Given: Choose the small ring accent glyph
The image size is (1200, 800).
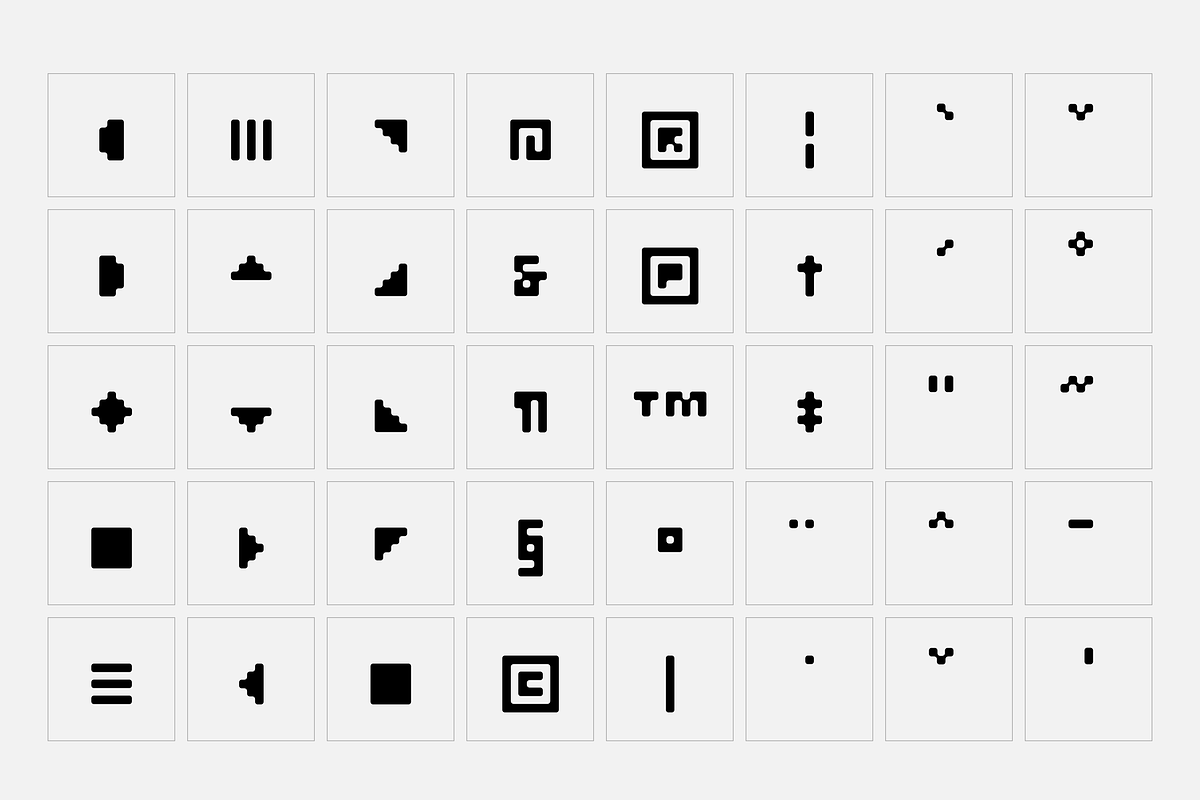Looking at the screenshot, I should (1080, 243).
